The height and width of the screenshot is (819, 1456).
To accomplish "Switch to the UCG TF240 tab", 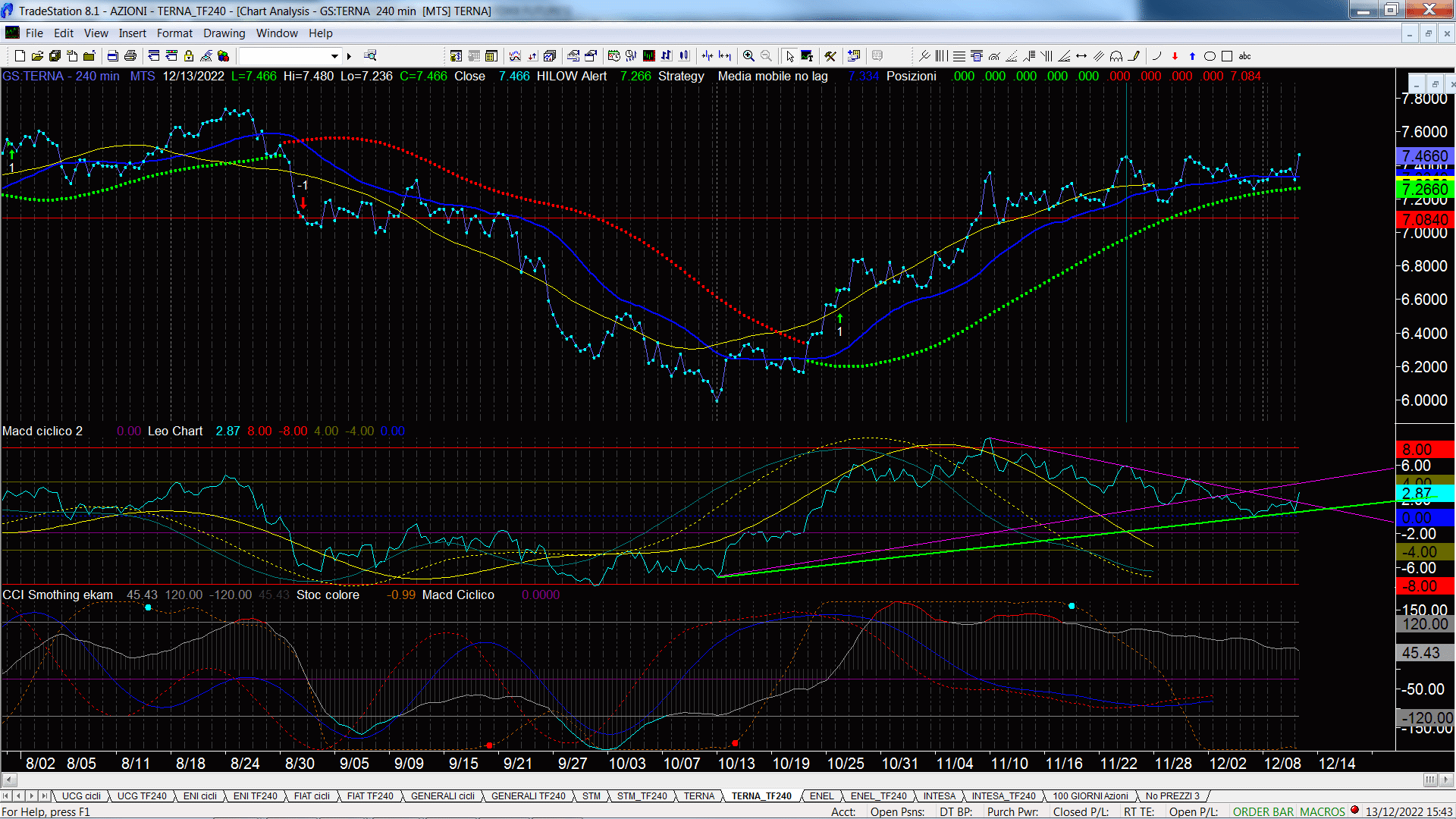I will (x=142, y=796).
